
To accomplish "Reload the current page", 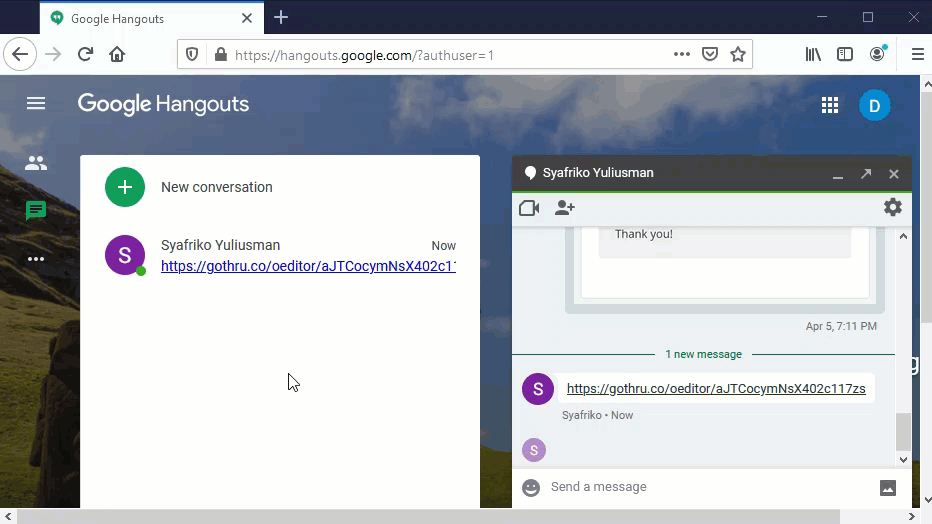I will 85,55.
